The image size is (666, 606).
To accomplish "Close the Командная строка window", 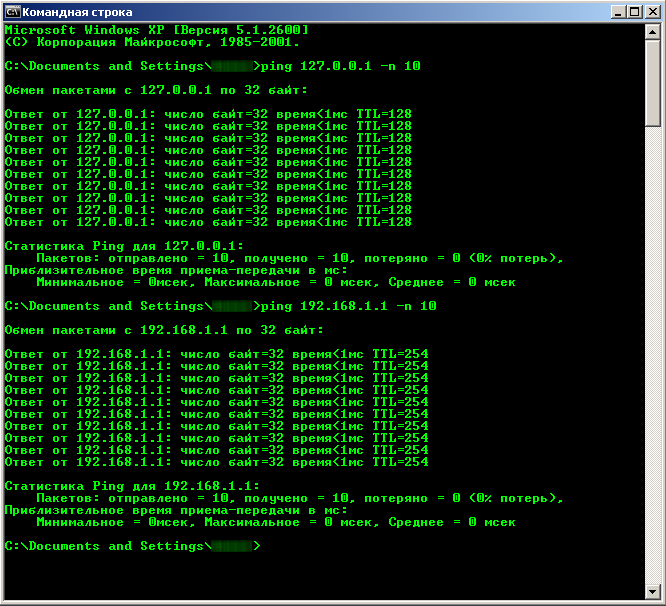I will [x=651, y=12].
